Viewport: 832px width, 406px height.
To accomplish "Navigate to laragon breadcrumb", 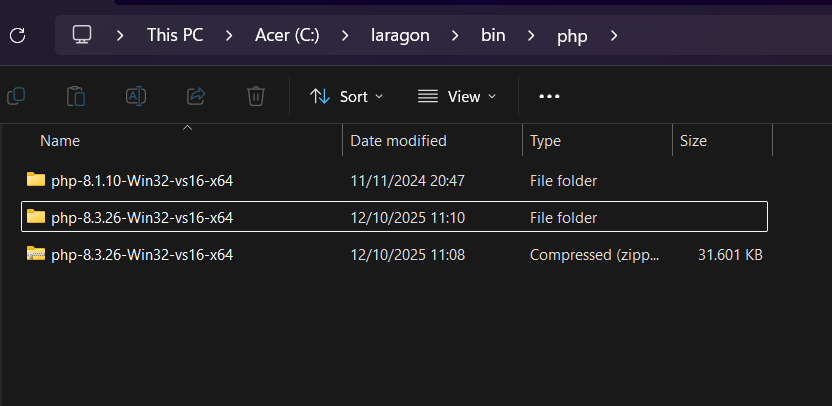I will click(400, 36).
